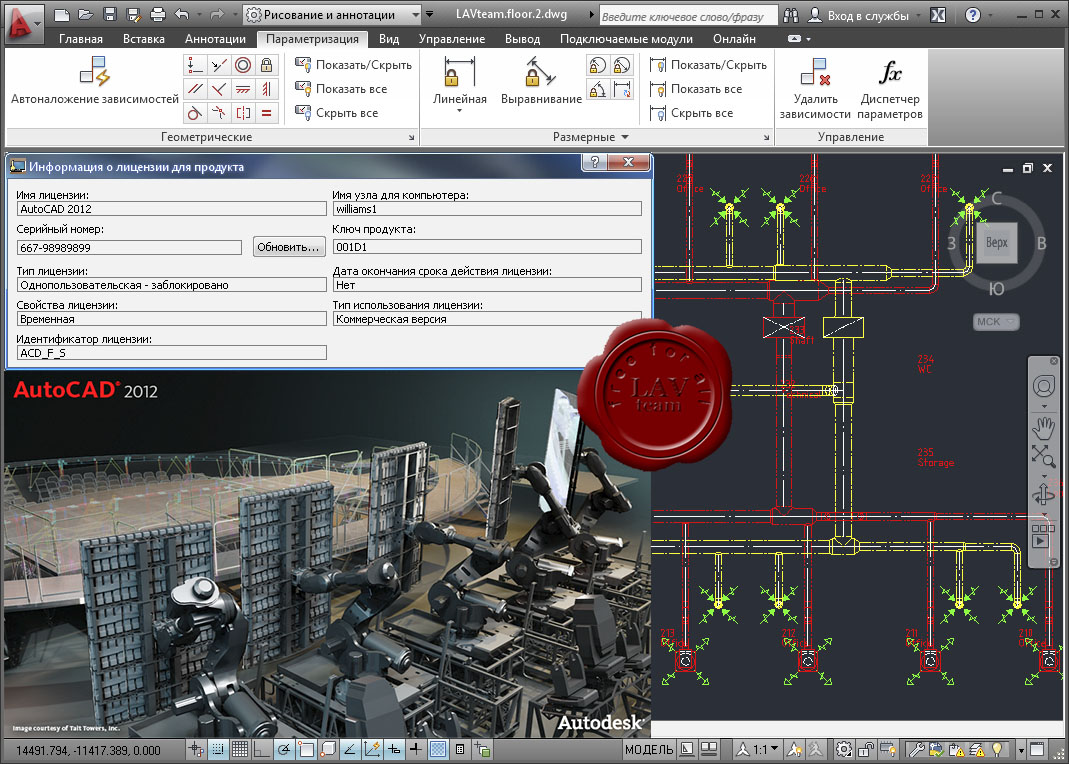Open Autodesk Exchange X icon
Viewport: 1069px width, 764px height.
(x=938, y=15)
